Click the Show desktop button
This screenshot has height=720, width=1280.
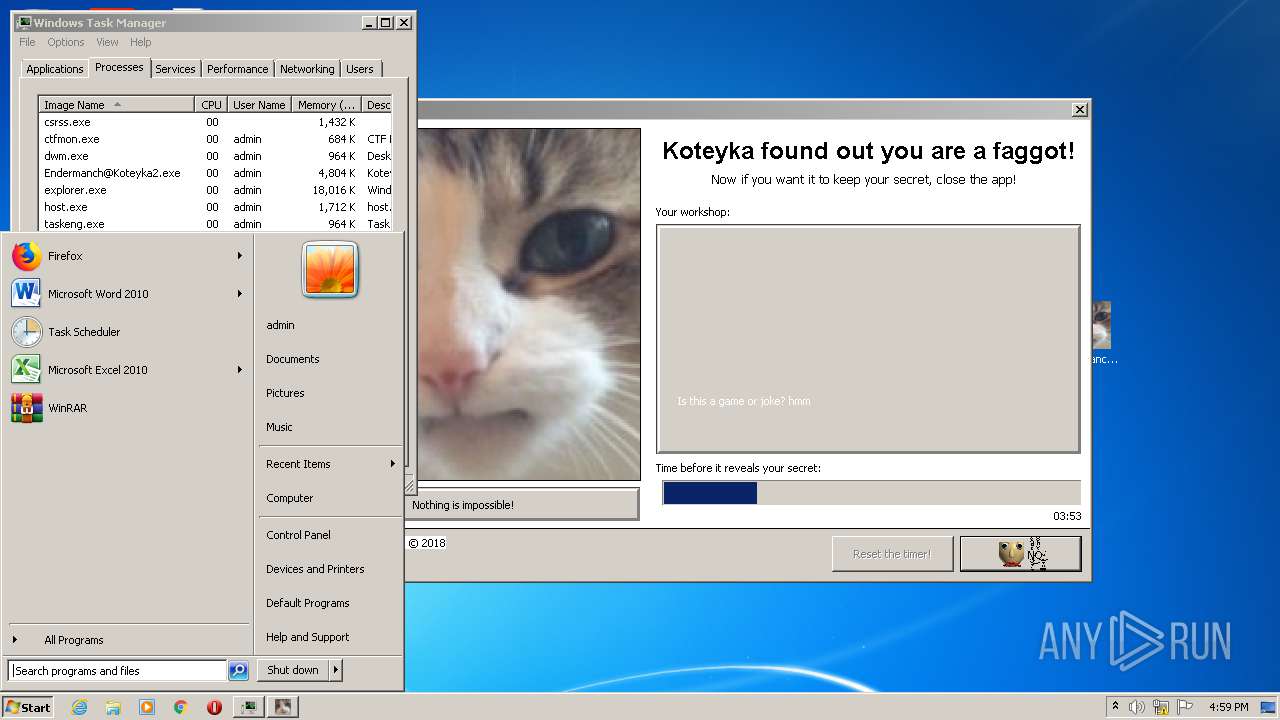pos(1268,707)
